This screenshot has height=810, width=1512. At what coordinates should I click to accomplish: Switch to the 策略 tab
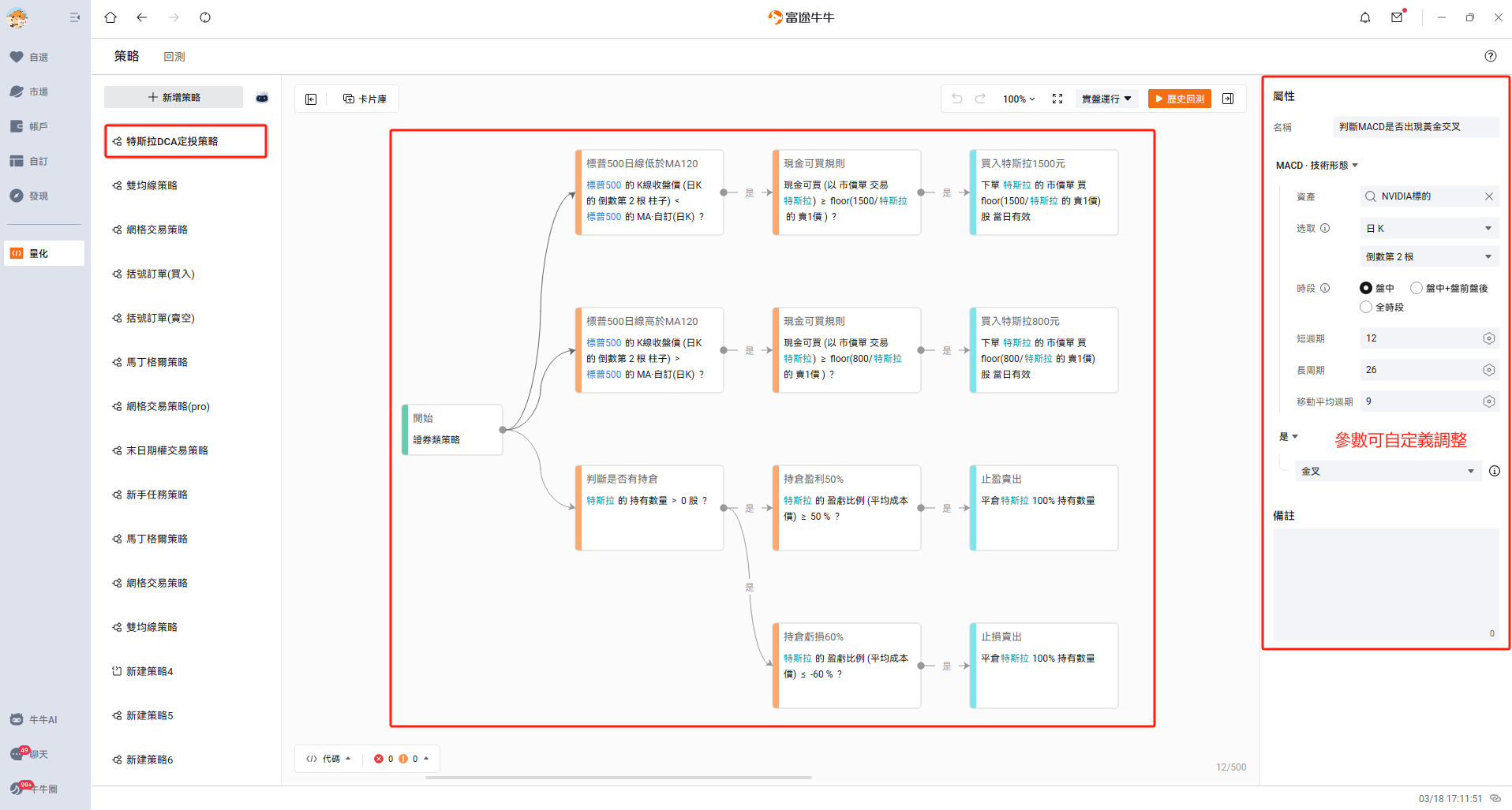click(126, 56)
